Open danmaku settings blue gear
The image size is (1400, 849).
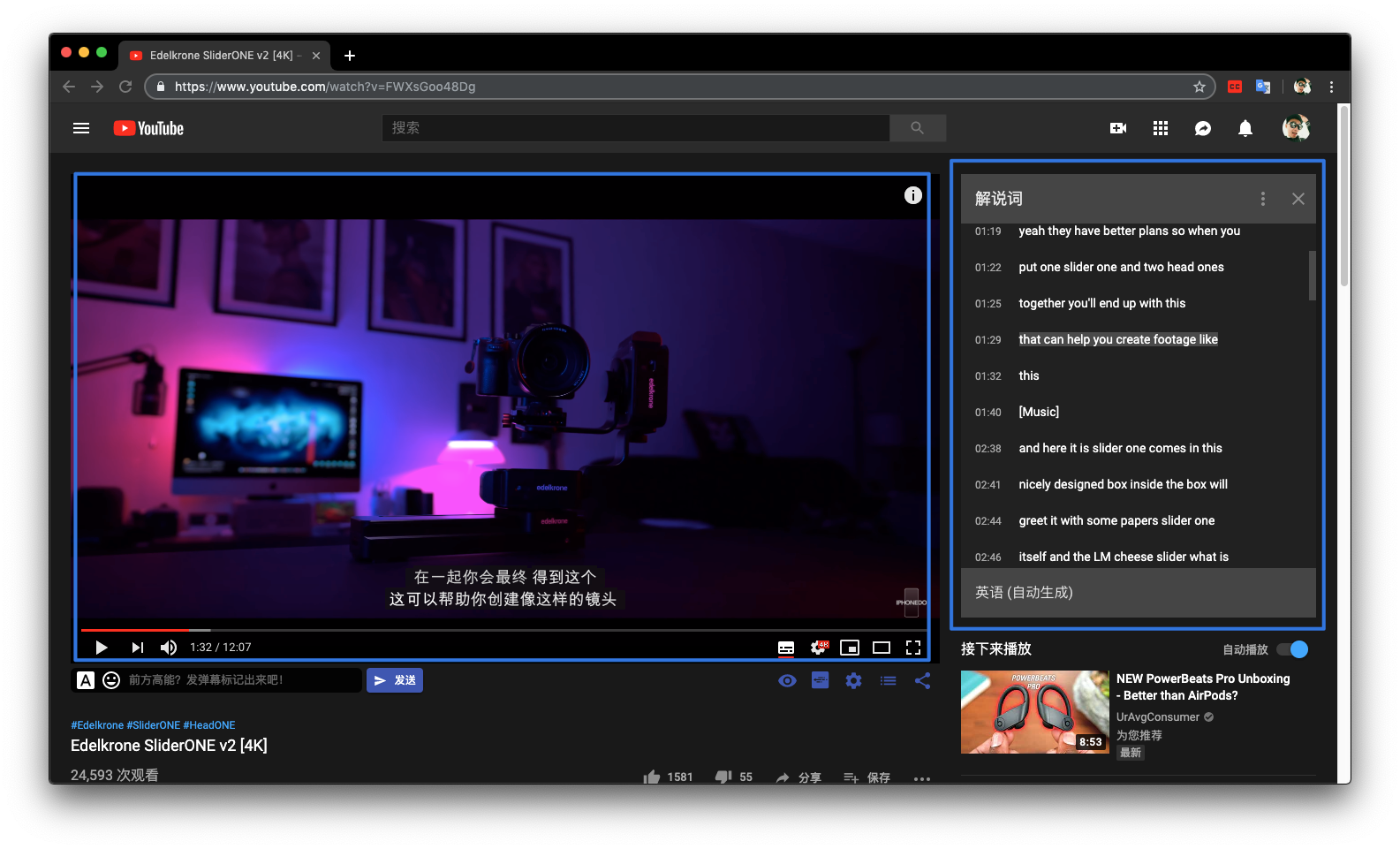tap(853, 680)
